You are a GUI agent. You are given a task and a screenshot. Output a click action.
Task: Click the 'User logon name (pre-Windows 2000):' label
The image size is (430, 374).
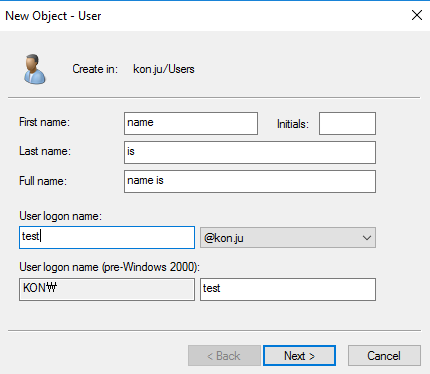[x=109, y=267]
